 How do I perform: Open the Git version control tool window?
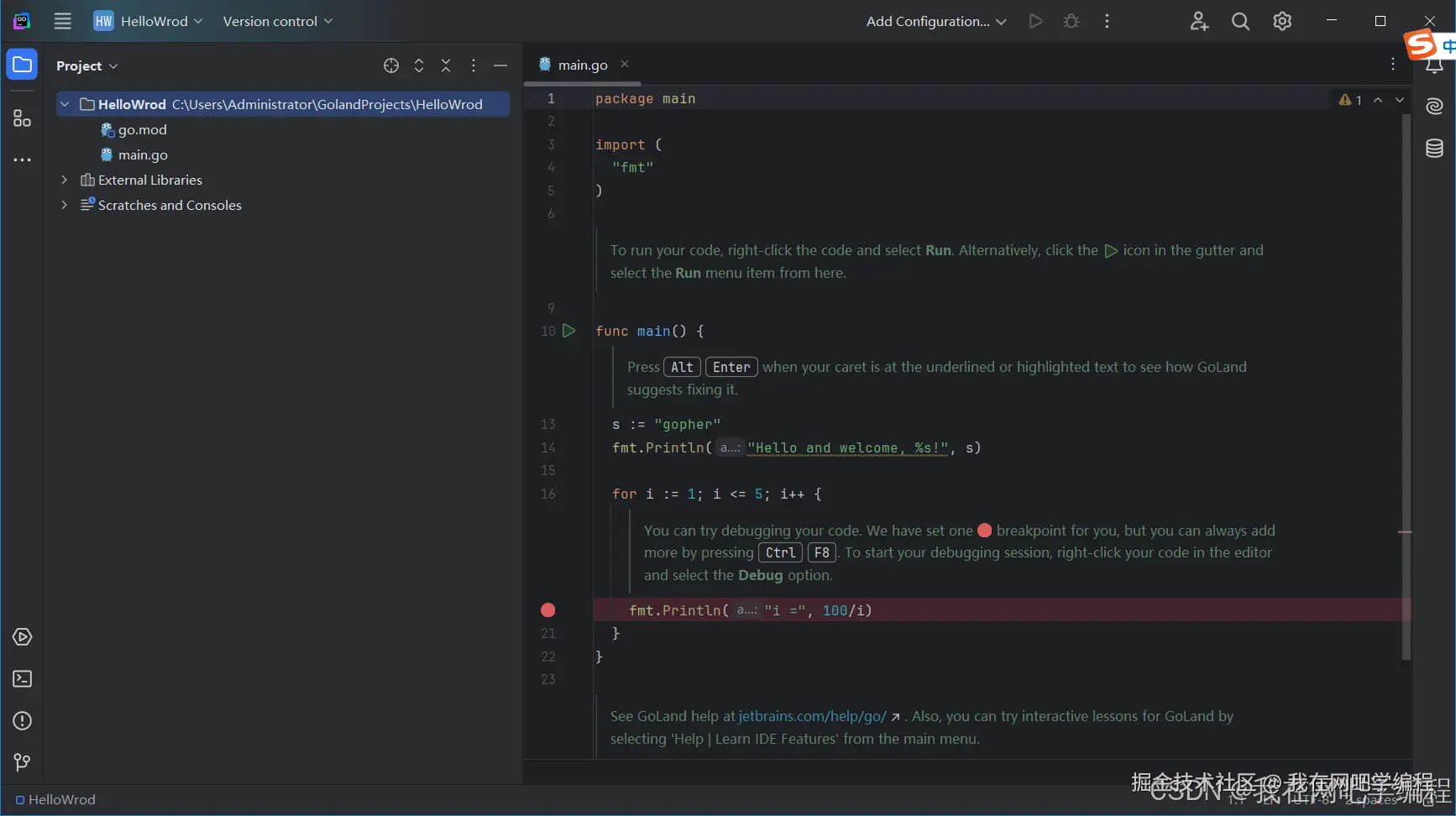(x=22, y=762)
